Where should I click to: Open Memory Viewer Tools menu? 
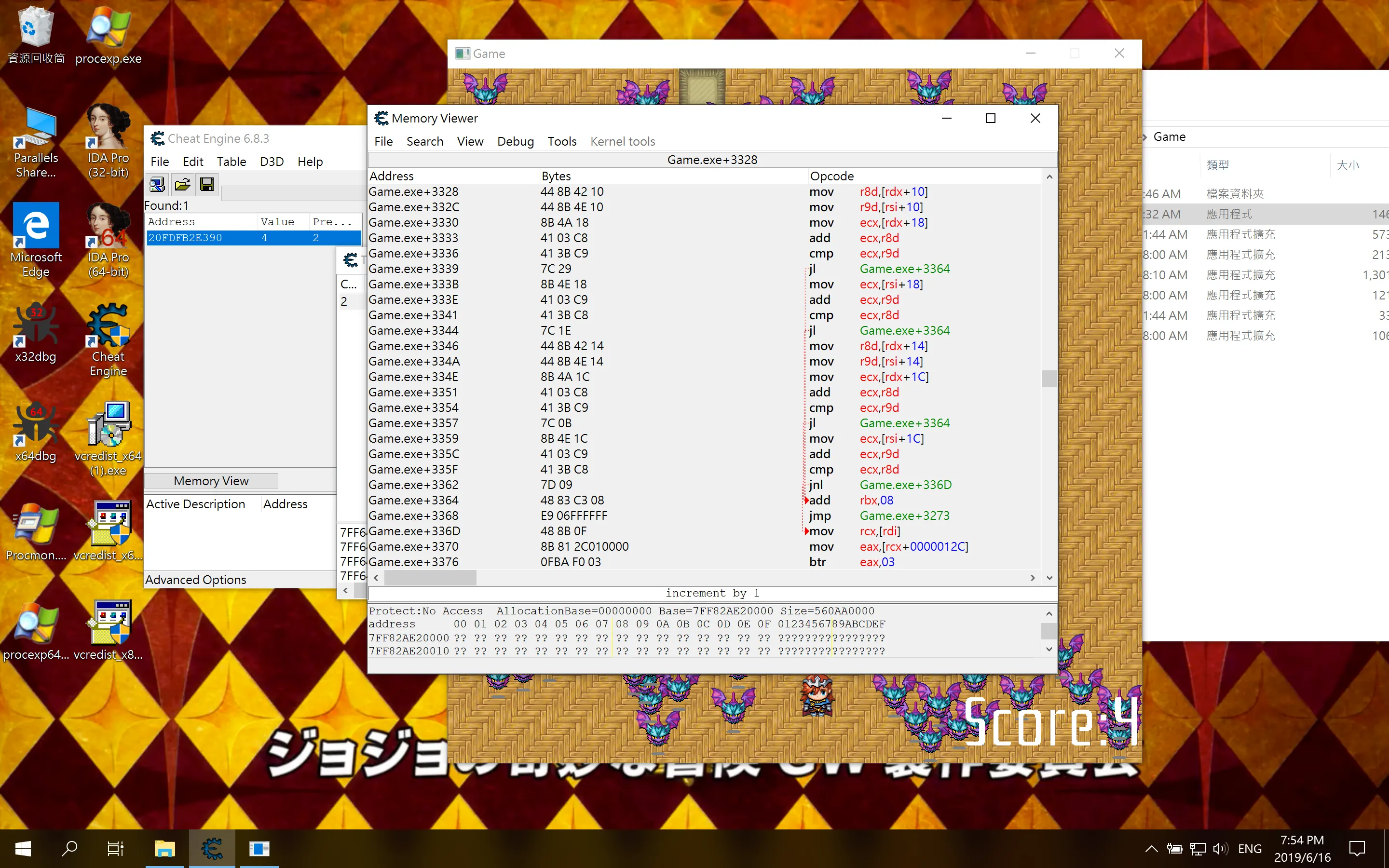[x=562, y=141]
